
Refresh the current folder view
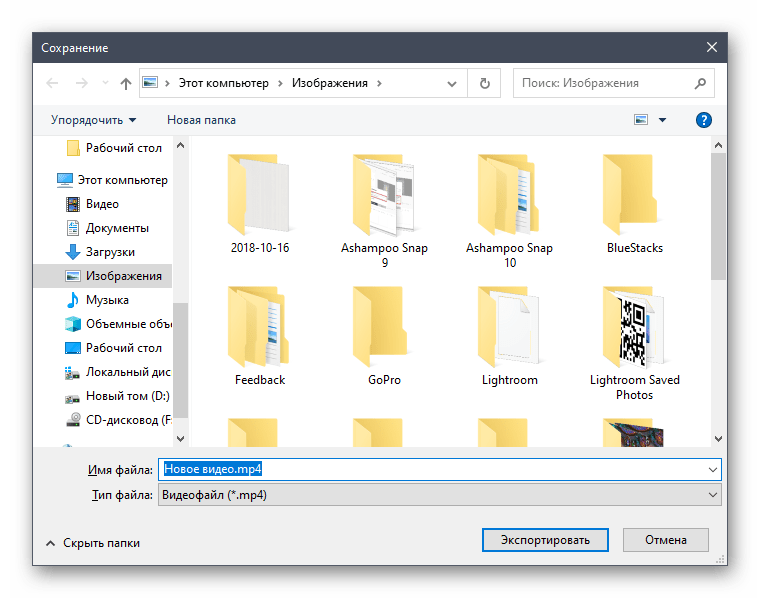pyautogui.click(x=484, y=83)
